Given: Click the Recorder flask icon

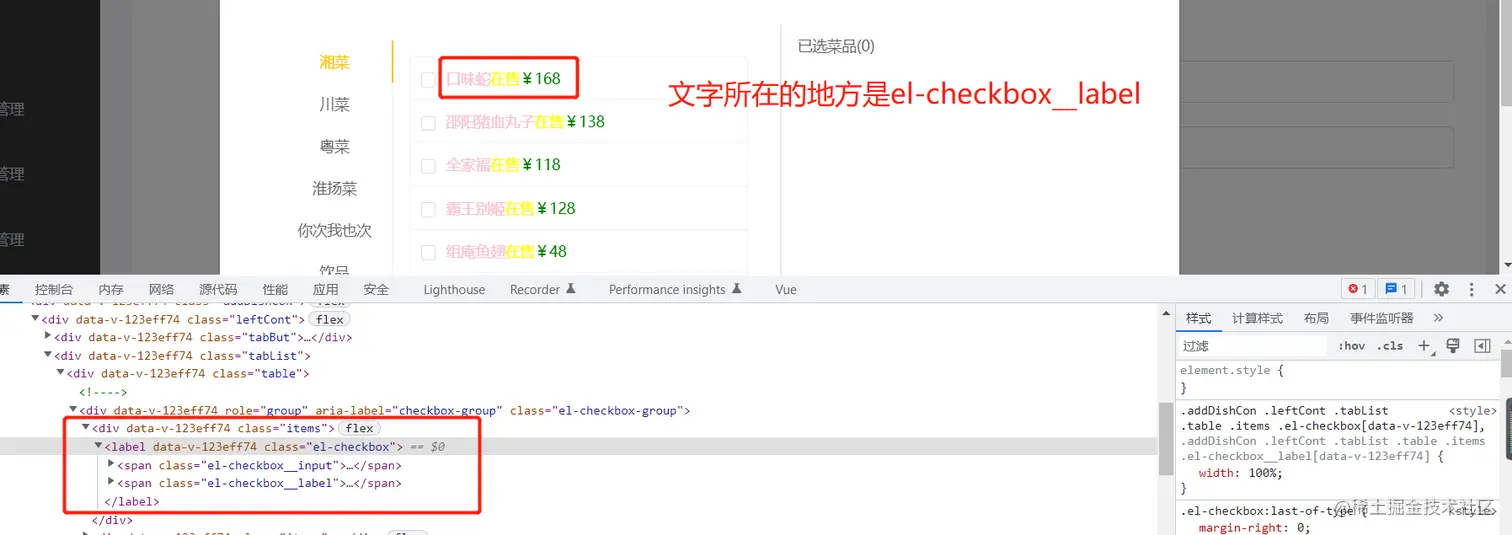Looking at the screenshot, I should pyautogui.click(x=571, y=289).
